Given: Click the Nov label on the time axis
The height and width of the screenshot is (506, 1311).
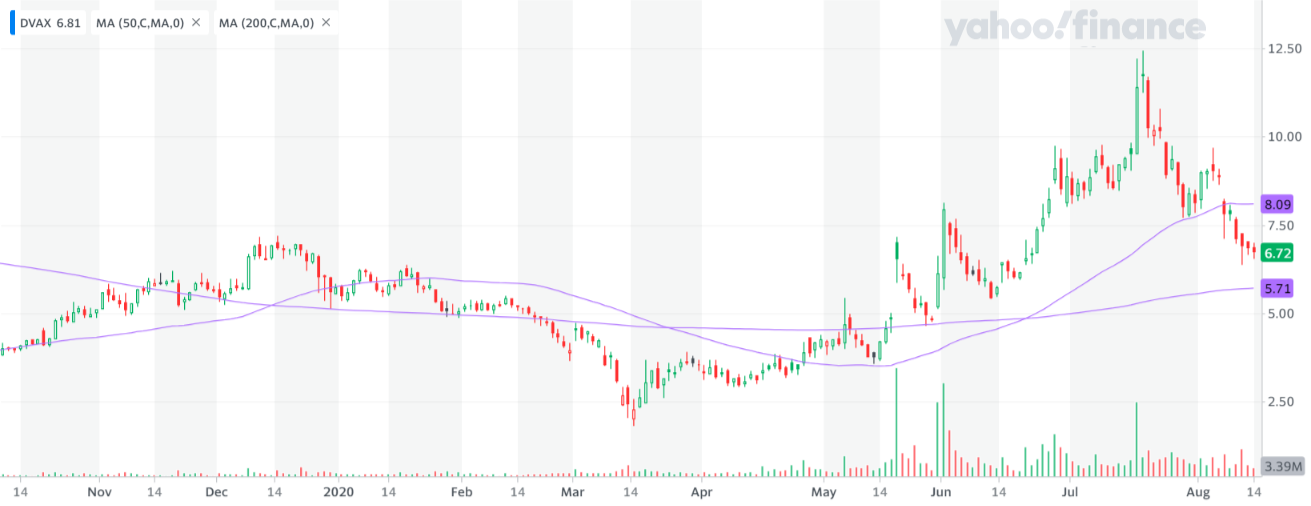Looking at the screenshot, I should click(98, 493).
